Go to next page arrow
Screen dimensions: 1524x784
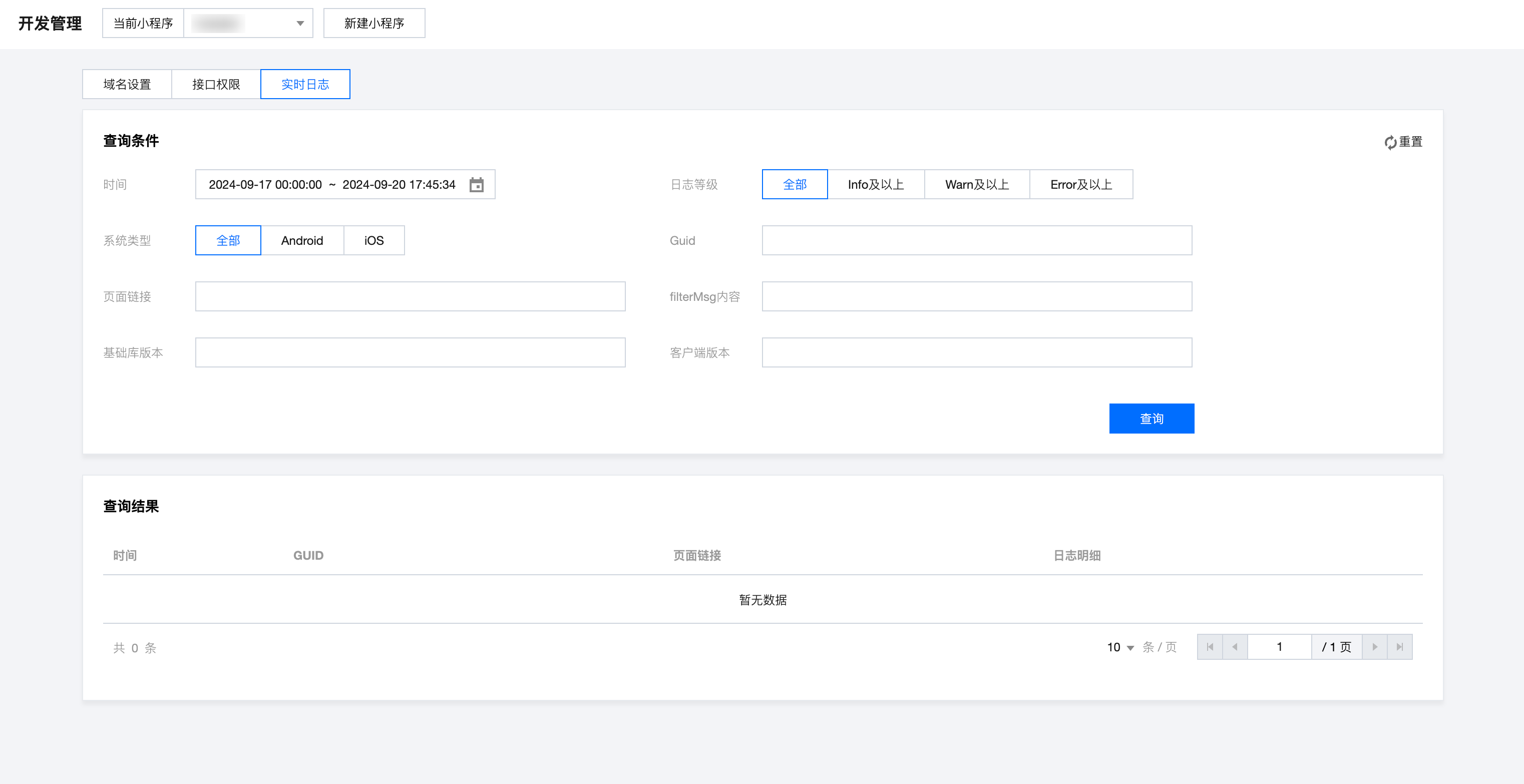coord(1374,647)
